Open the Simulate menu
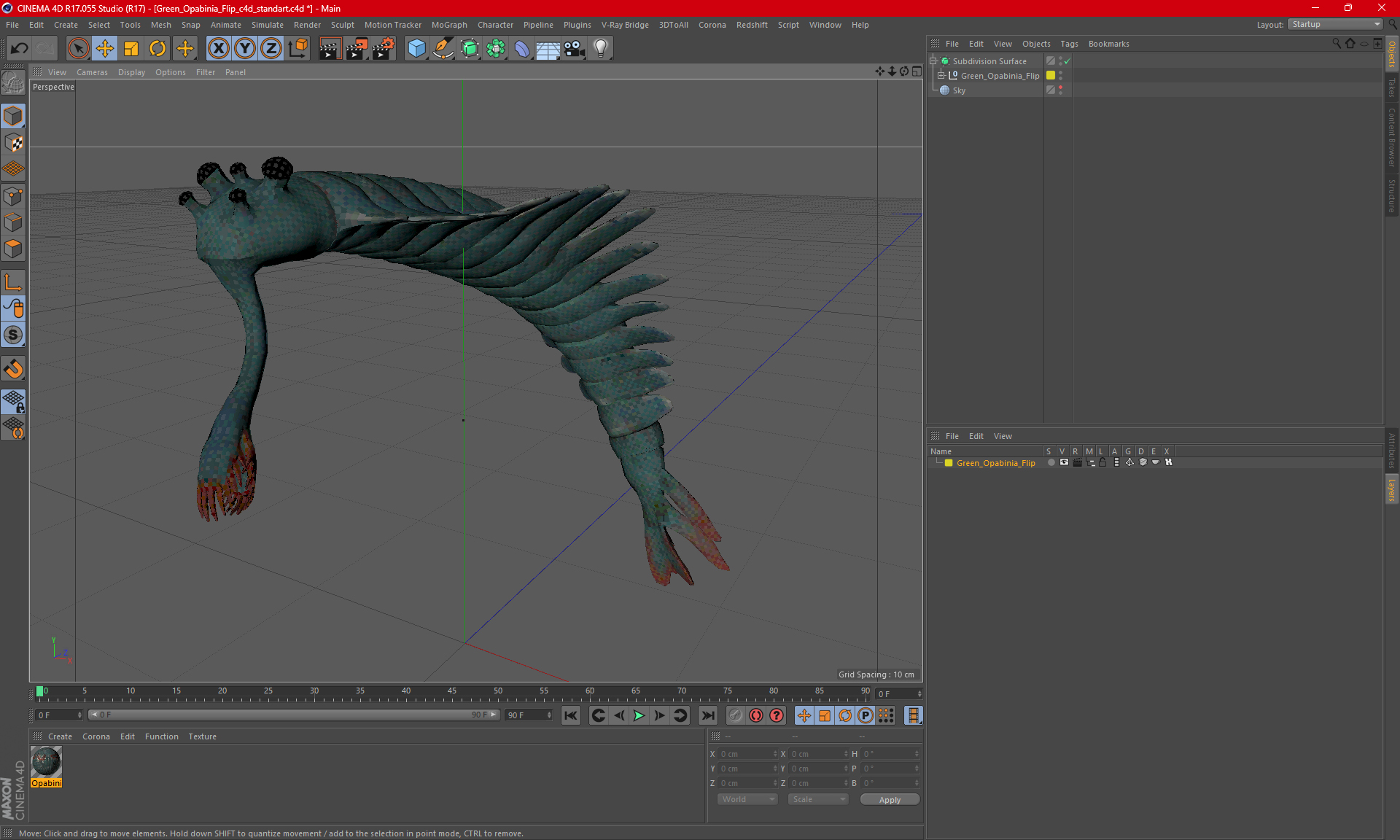This screenshot has height=840, width=1400. 268,25
